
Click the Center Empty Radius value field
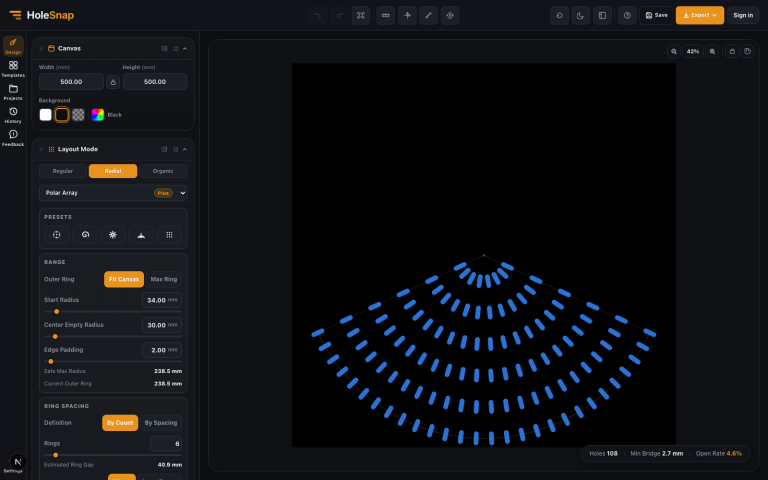[162, 325]
